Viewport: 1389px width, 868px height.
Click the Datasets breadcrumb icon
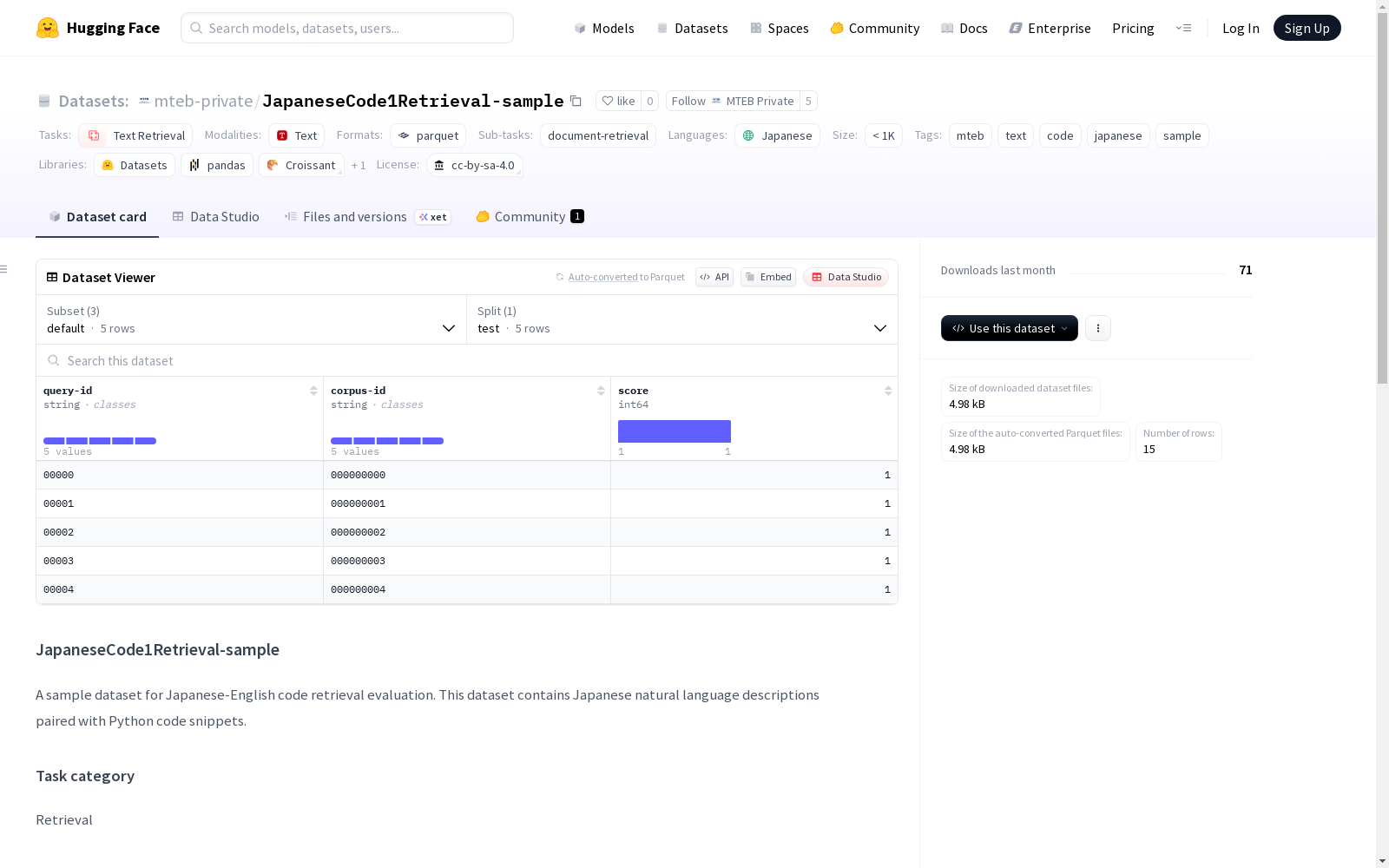(x=44, y=101)
